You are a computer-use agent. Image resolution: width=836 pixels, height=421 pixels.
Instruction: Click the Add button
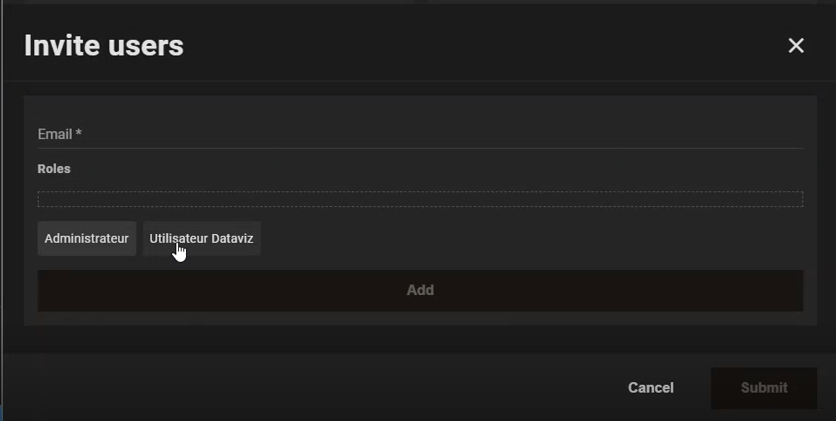[x=420, y=290]
